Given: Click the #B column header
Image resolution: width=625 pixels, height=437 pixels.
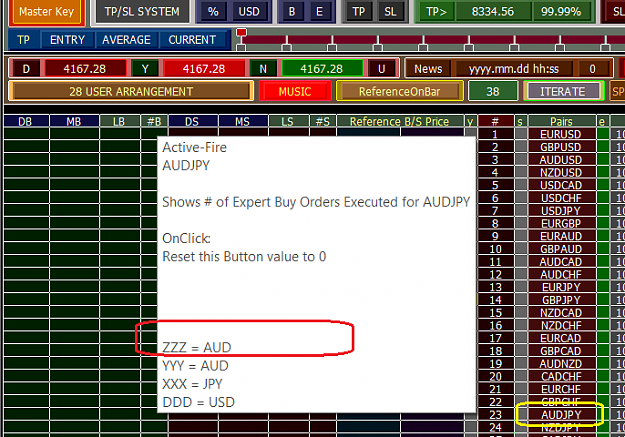Looking at the screenshot, I should (x=154, y=121).
